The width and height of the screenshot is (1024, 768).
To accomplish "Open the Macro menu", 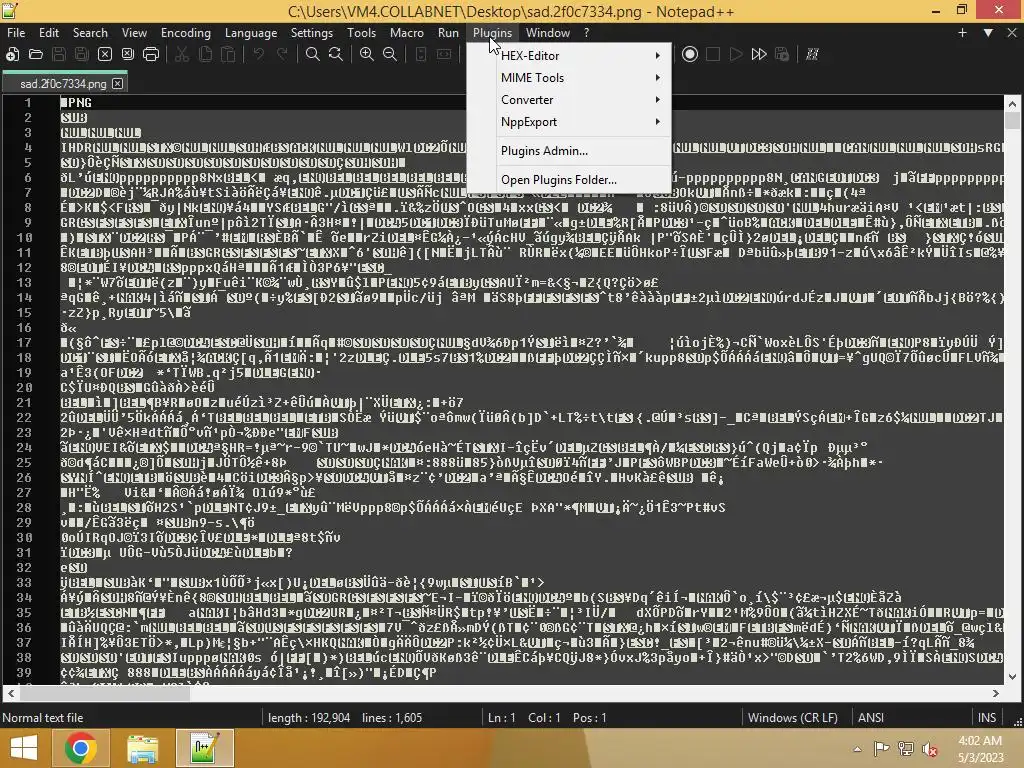I will pyautogui.click(x=407, y=33).
